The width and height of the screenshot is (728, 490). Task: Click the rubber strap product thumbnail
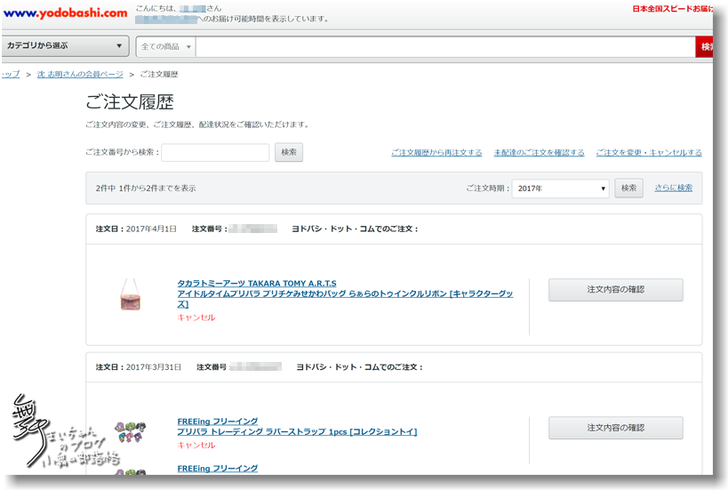click(130, 432)
